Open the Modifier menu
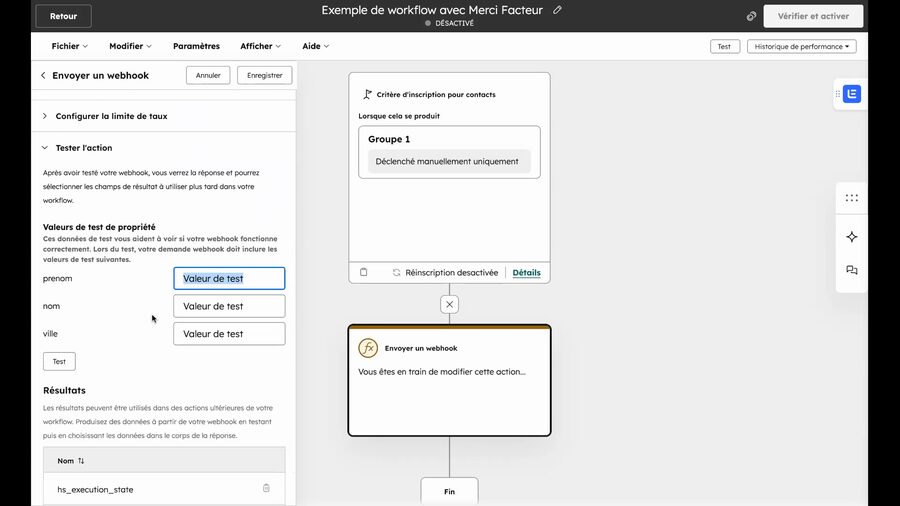This screenshot has height=506, width=900. coord(130,46)
